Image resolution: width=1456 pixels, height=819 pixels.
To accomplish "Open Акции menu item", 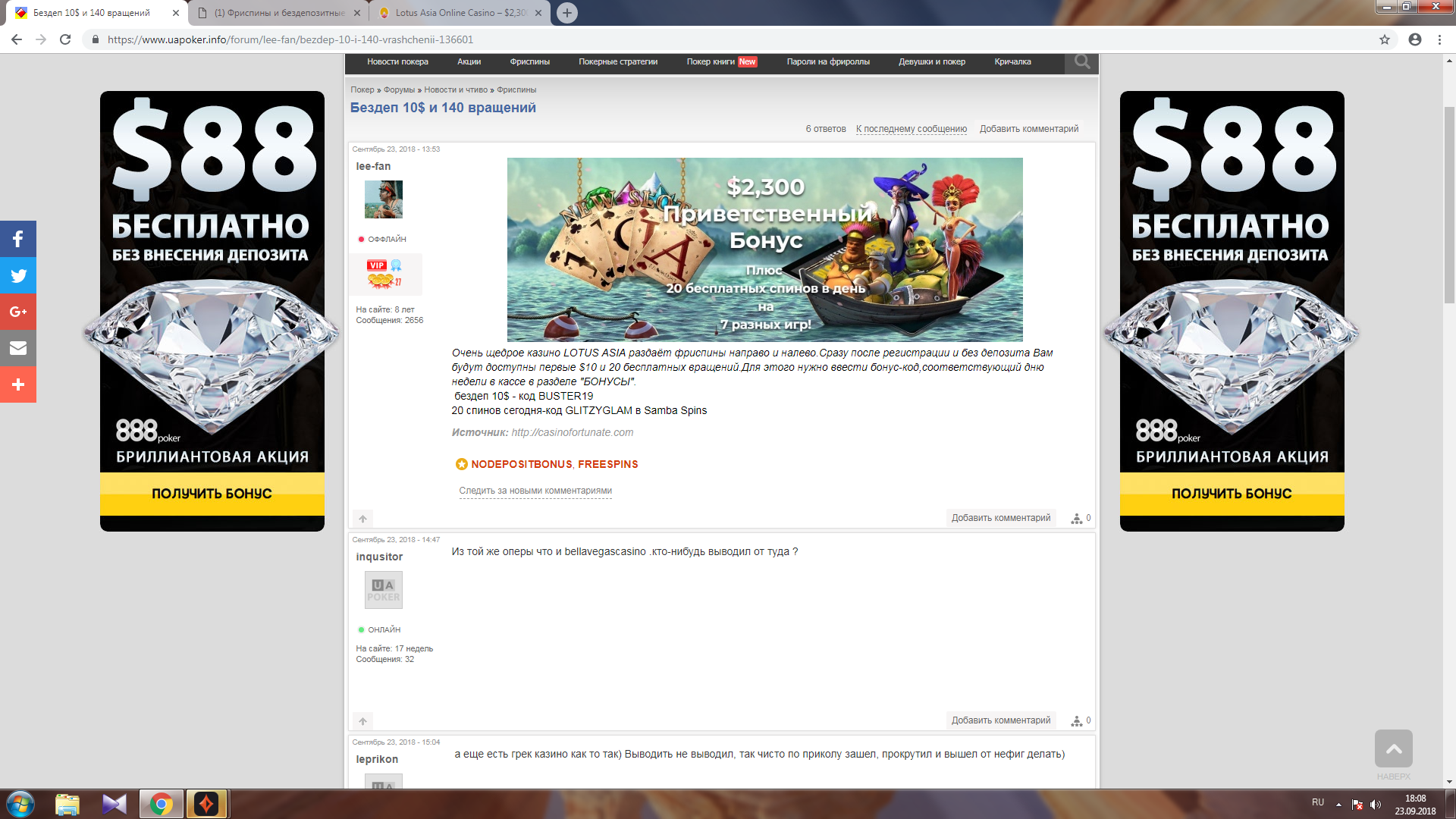I will (x=469, y=62).
